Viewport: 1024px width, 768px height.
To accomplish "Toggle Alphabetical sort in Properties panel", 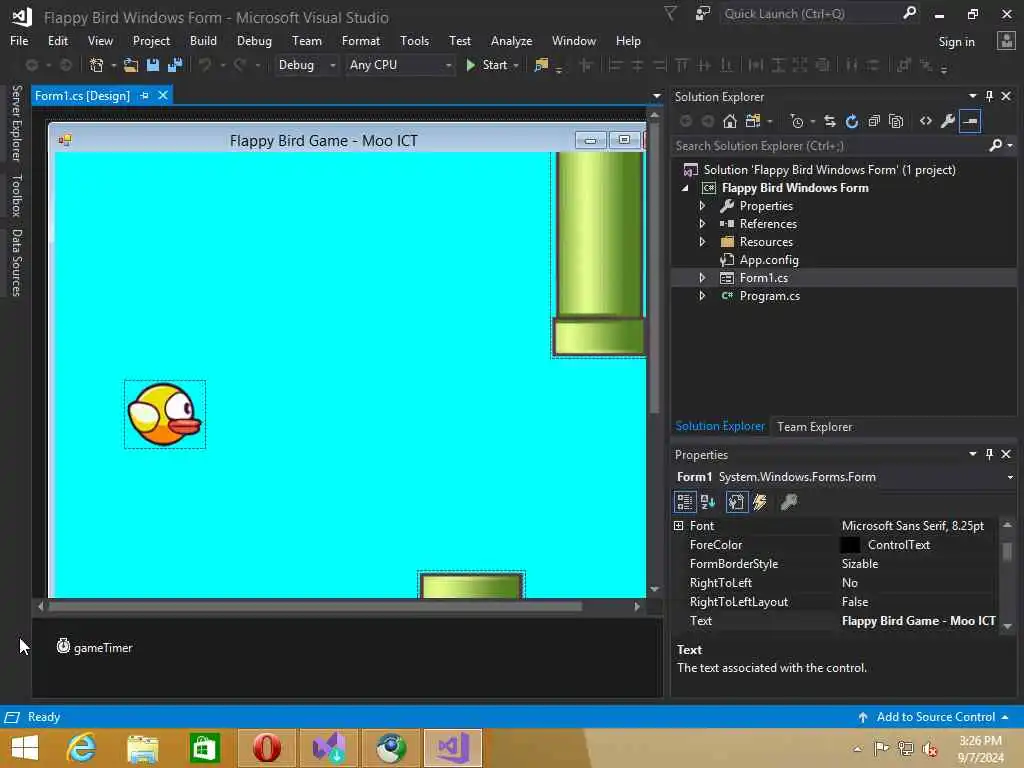I will 708,502.
